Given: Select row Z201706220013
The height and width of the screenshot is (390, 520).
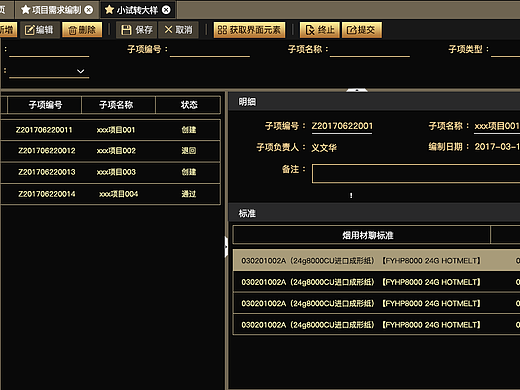Looking at the screenshot, I should coord(110,172).
